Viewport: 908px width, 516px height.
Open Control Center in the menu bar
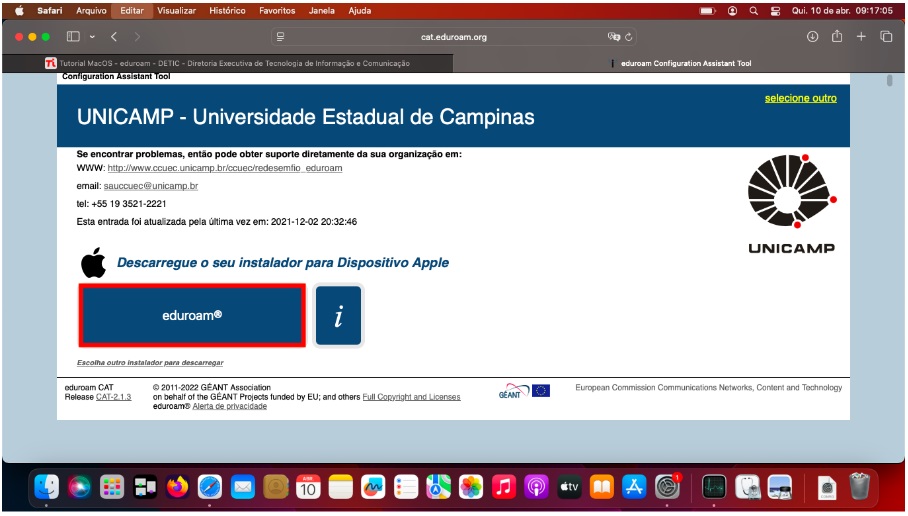pos(775,10)
